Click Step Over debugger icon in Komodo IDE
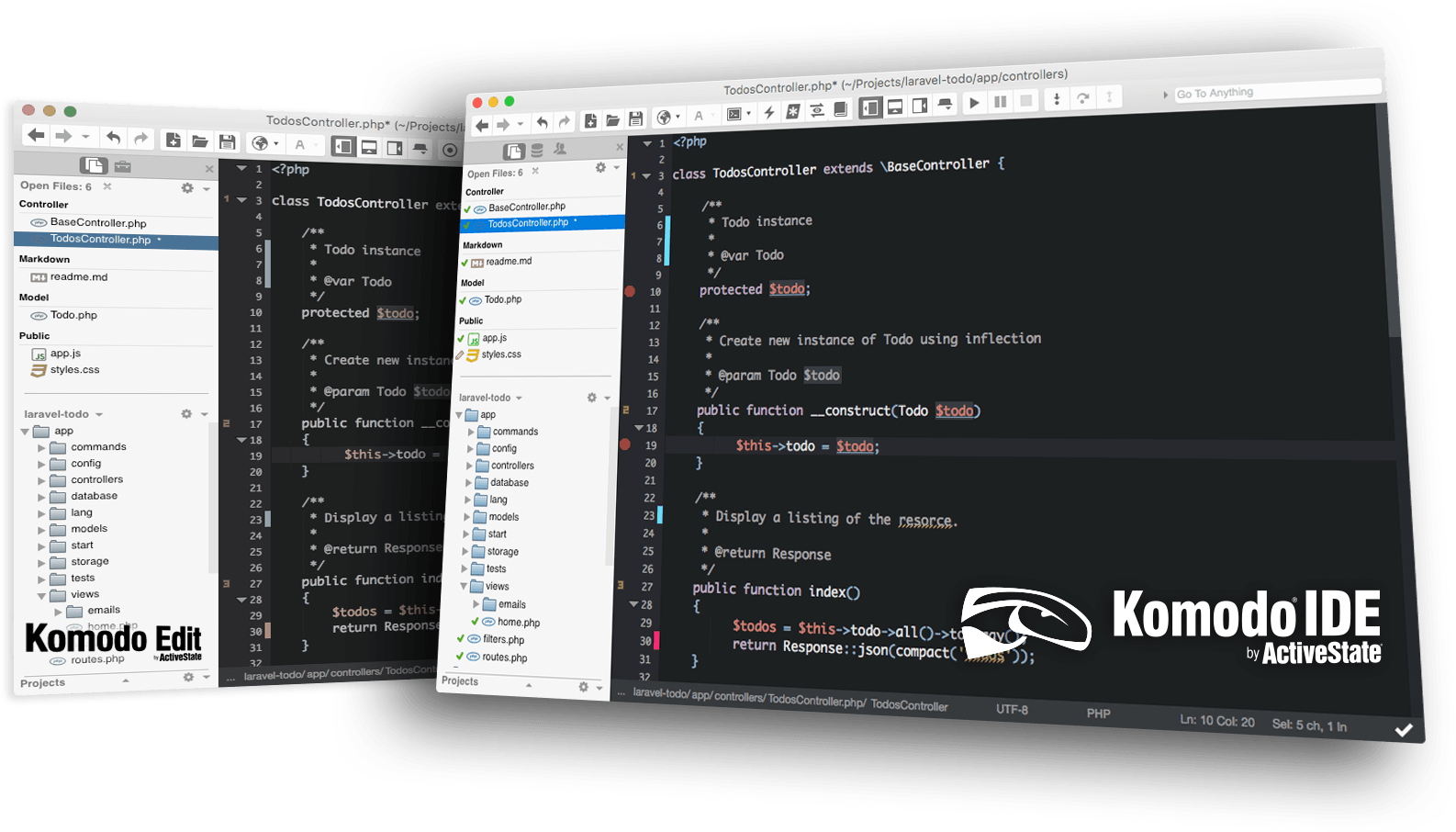This screenshot has height=832, width=1456. (1083, 98)
